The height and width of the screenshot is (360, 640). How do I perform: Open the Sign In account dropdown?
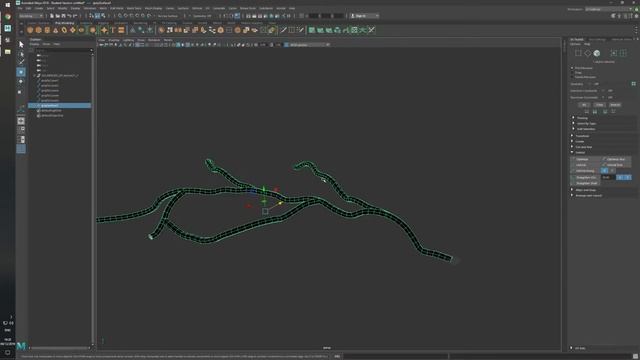[x=364, y=16]
